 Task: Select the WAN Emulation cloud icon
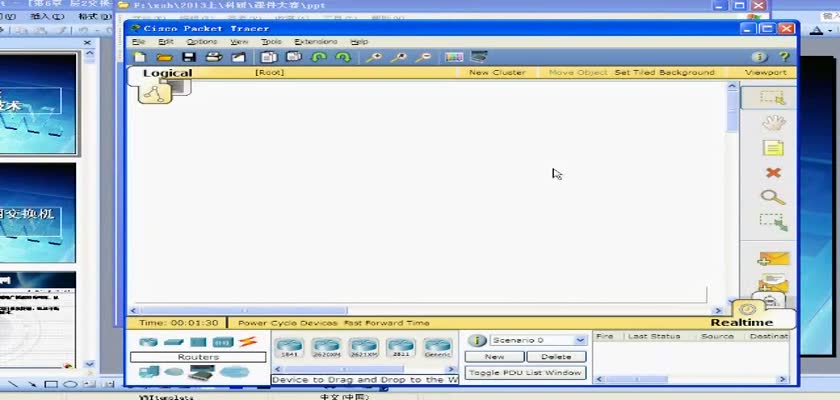(x=174, y=372)
